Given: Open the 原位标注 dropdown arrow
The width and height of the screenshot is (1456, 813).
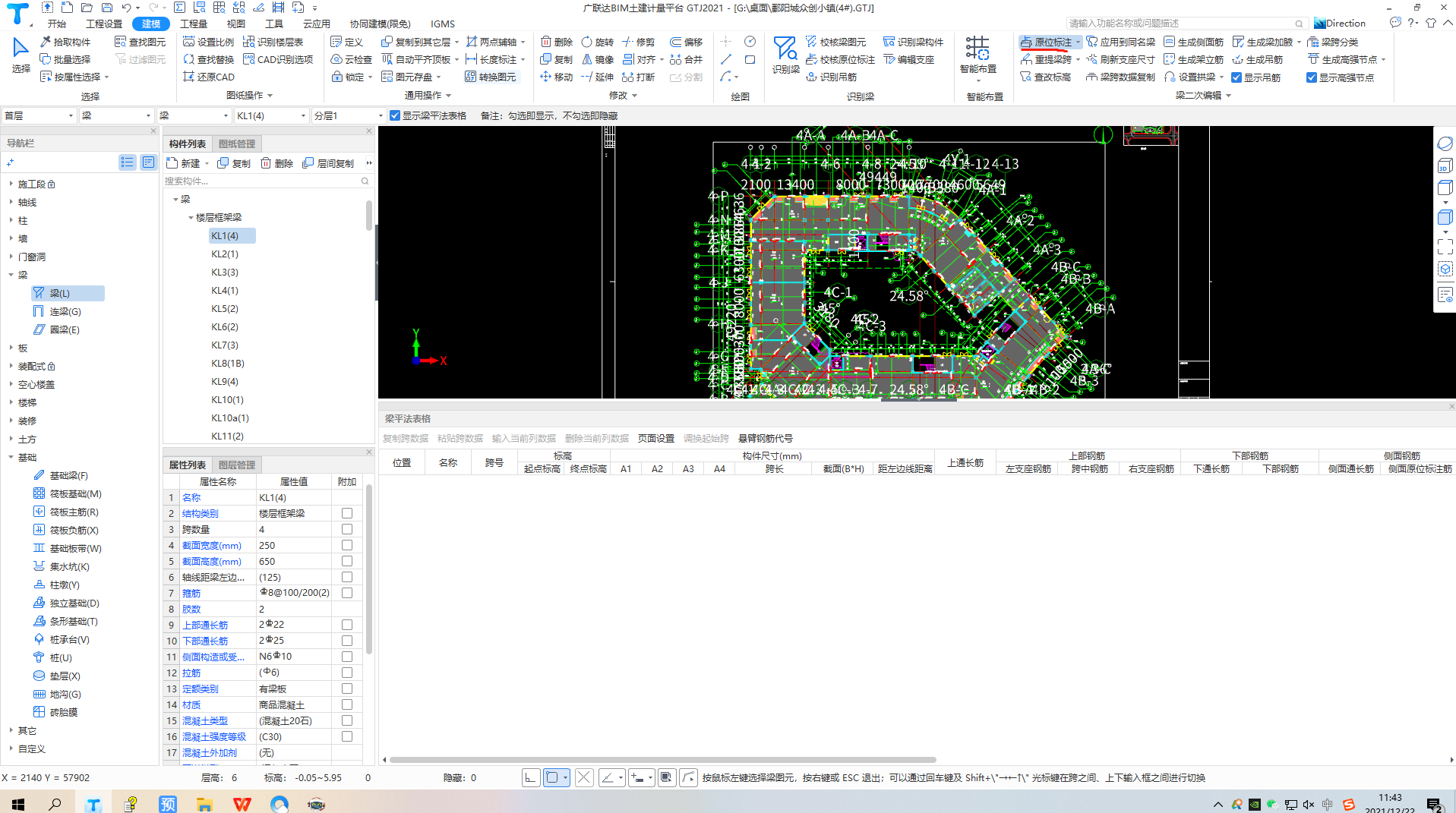Looking at the screenshot, I should pyautogui.click(x=1078, y=42).
